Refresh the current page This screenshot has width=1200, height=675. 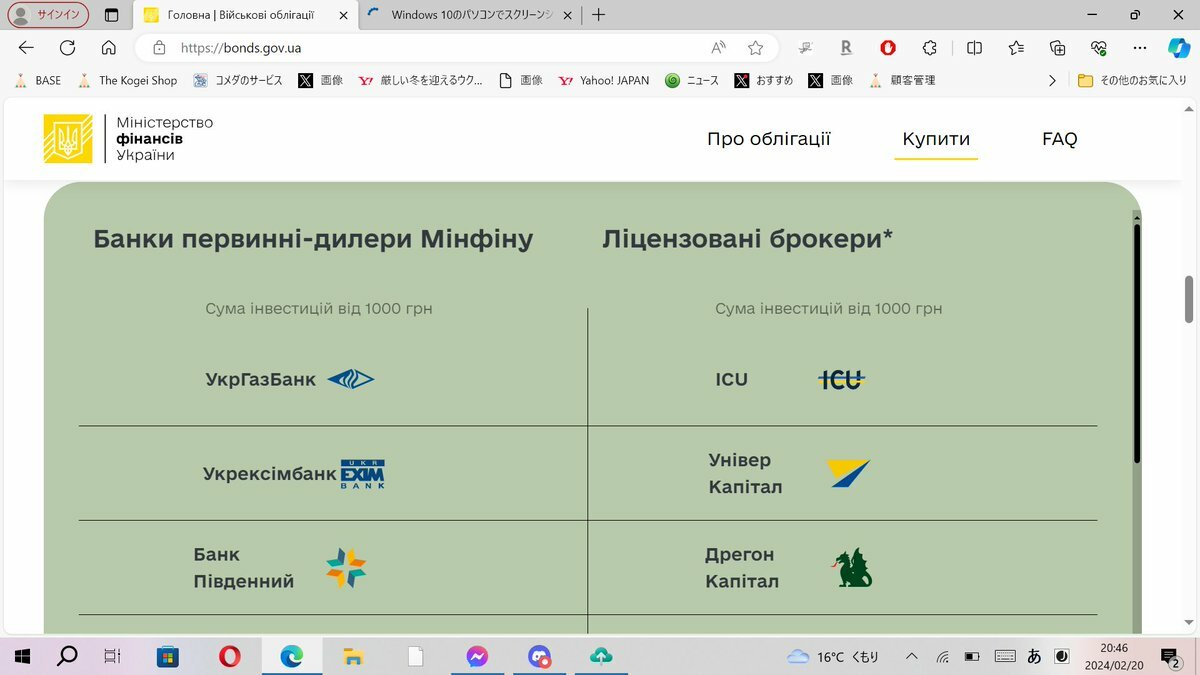[68, 47]
